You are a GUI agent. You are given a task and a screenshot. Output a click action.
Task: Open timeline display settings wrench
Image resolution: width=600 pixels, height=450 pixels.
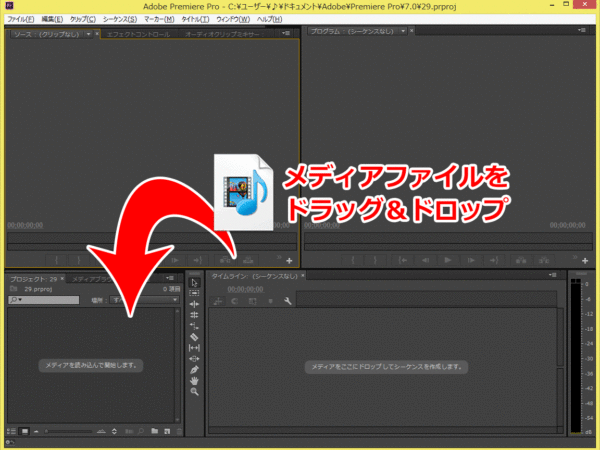(x=288, y=302)
